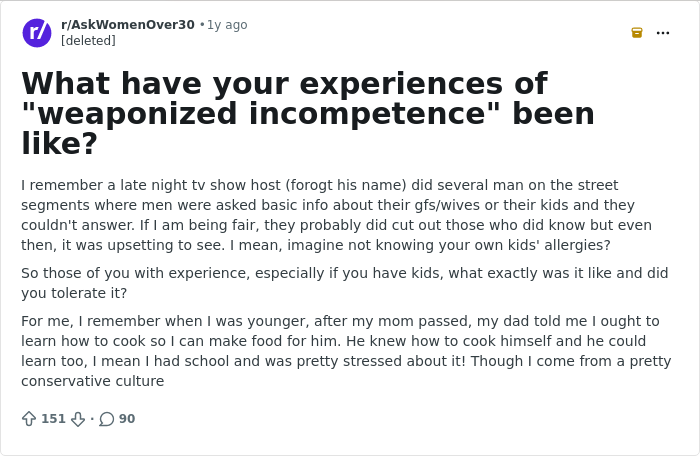Open the r/AskWomenOver30 subreddit link

128,25
